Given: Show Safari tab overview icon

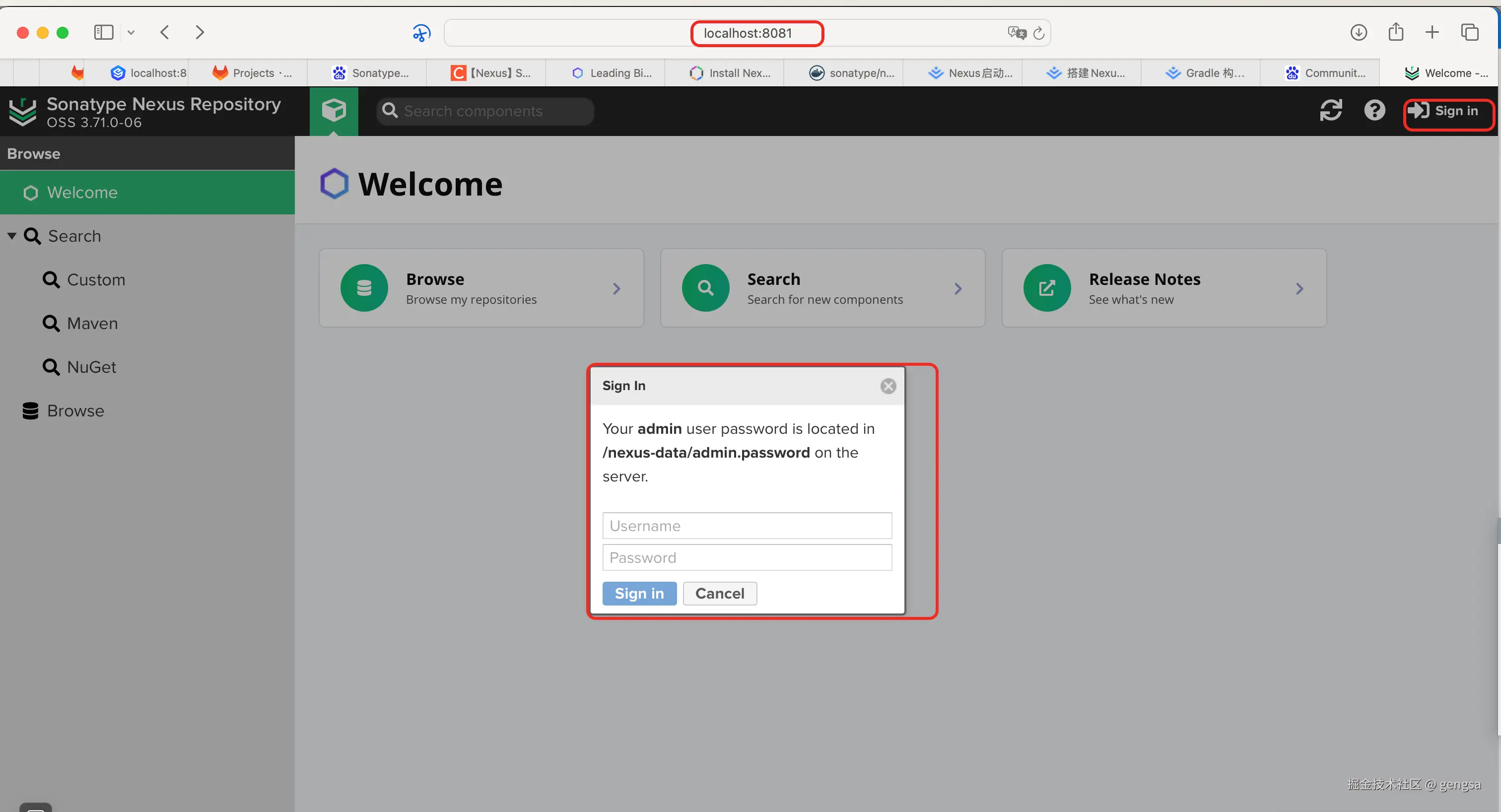Looking at the screenshot, I should (x=1470, y=33).
